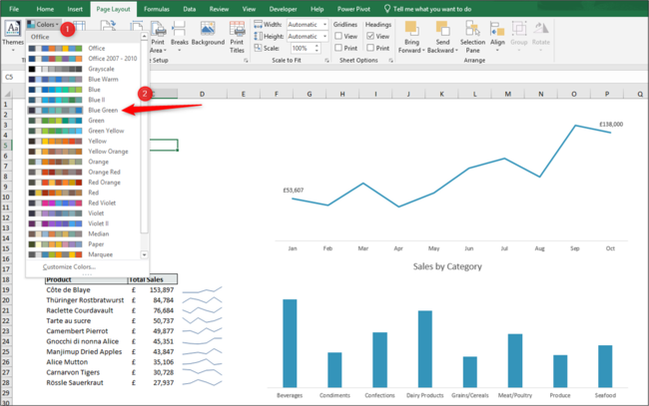Choose the Red Violet color scheme
The height and width of the screenshot is (406, 649).
click(x=104, y=203)
